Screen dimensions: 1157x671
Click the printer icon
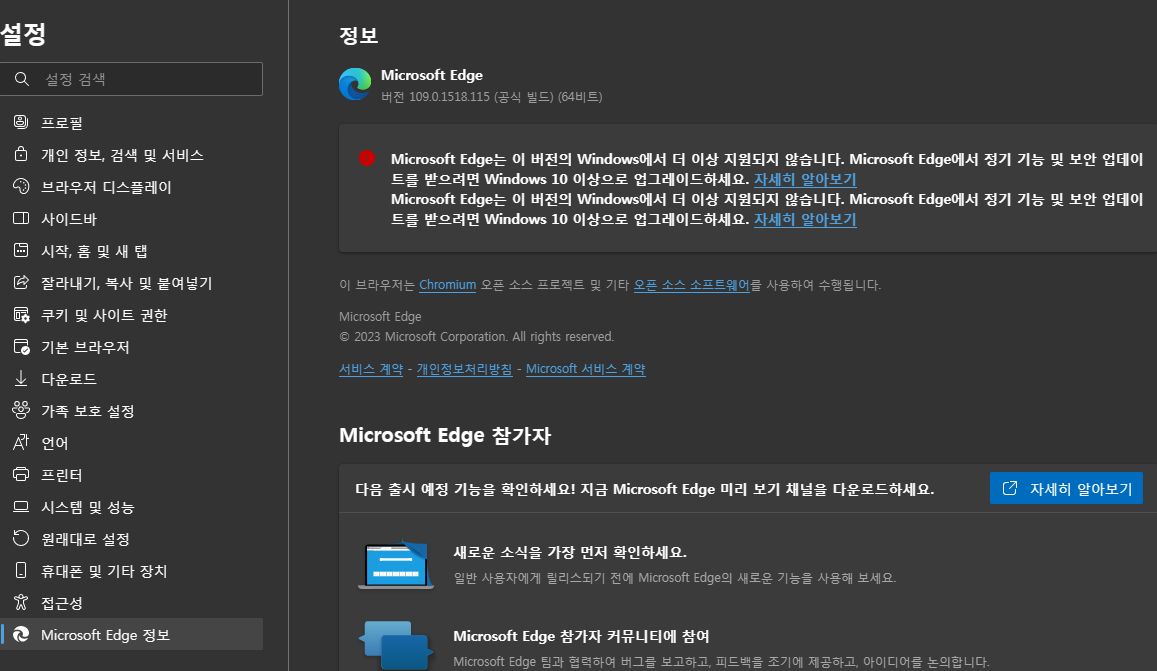tap(21, 474)
